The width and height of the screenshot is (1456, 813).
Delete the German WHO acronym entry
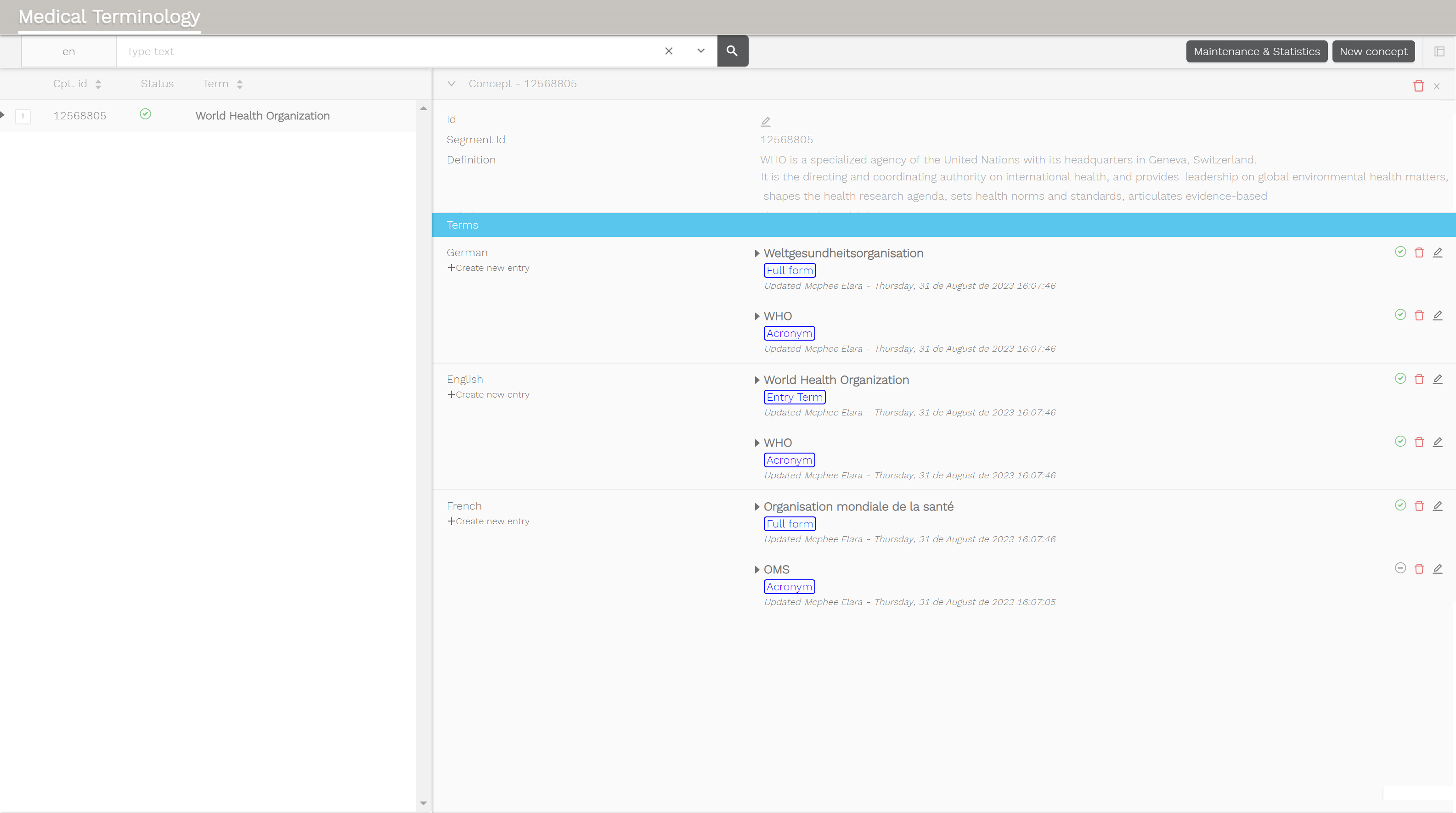[x=1419, y=315]
